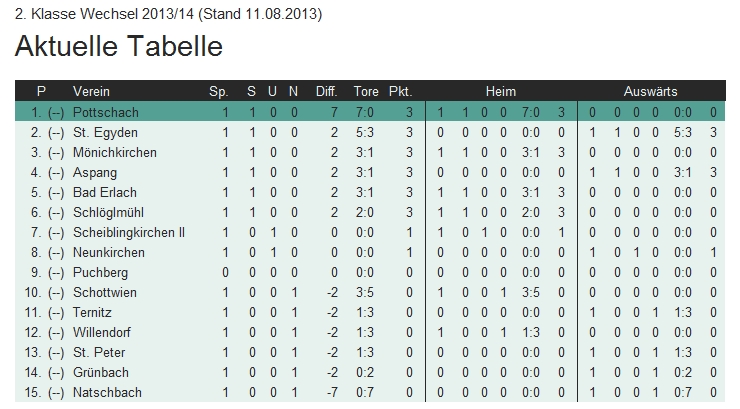Click the St. Peter team name
The height and width of the screenshot is (409, 740).
click(97, 352)
